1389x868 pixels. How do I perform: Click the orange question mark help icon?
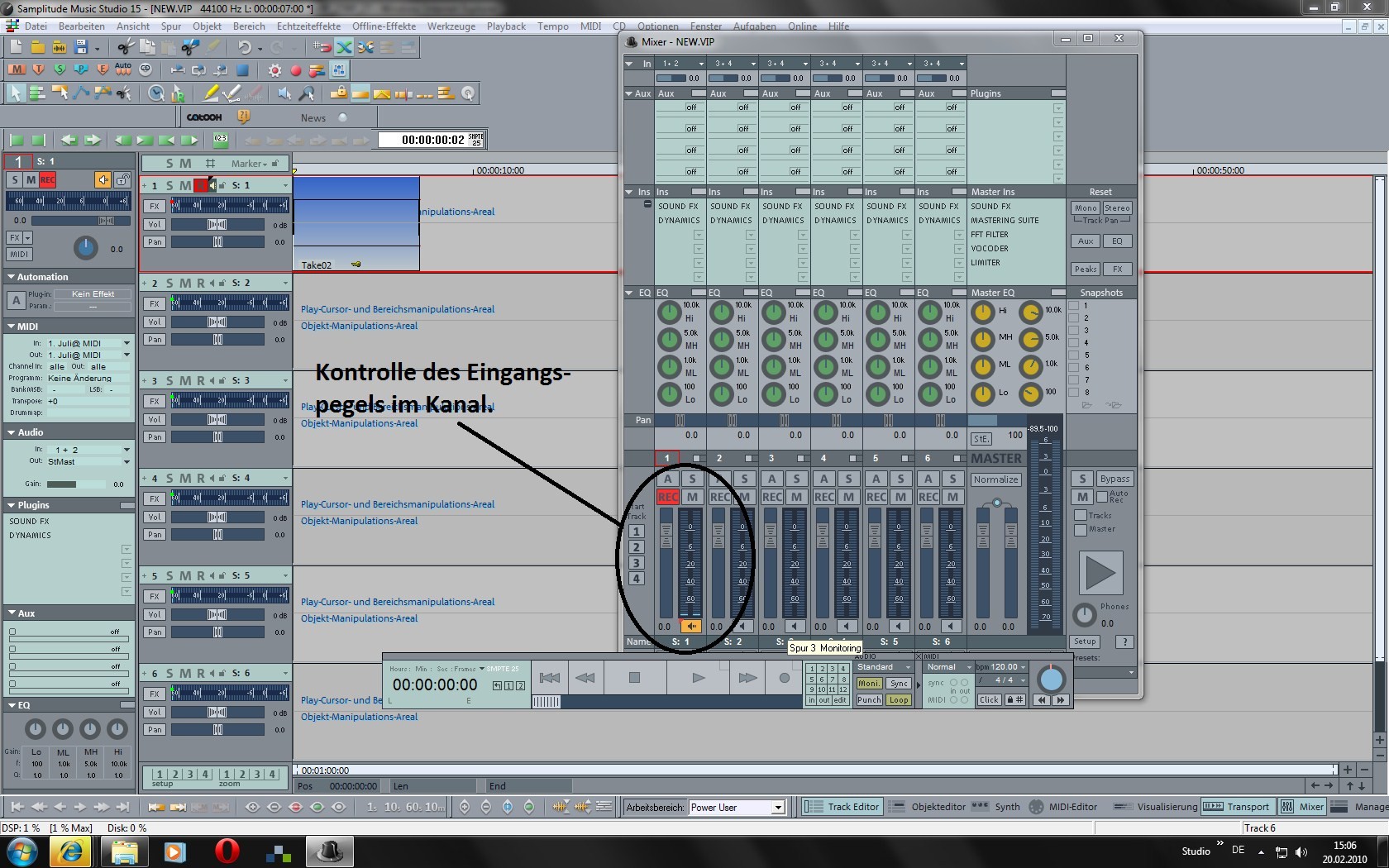(x=244, y=117)
